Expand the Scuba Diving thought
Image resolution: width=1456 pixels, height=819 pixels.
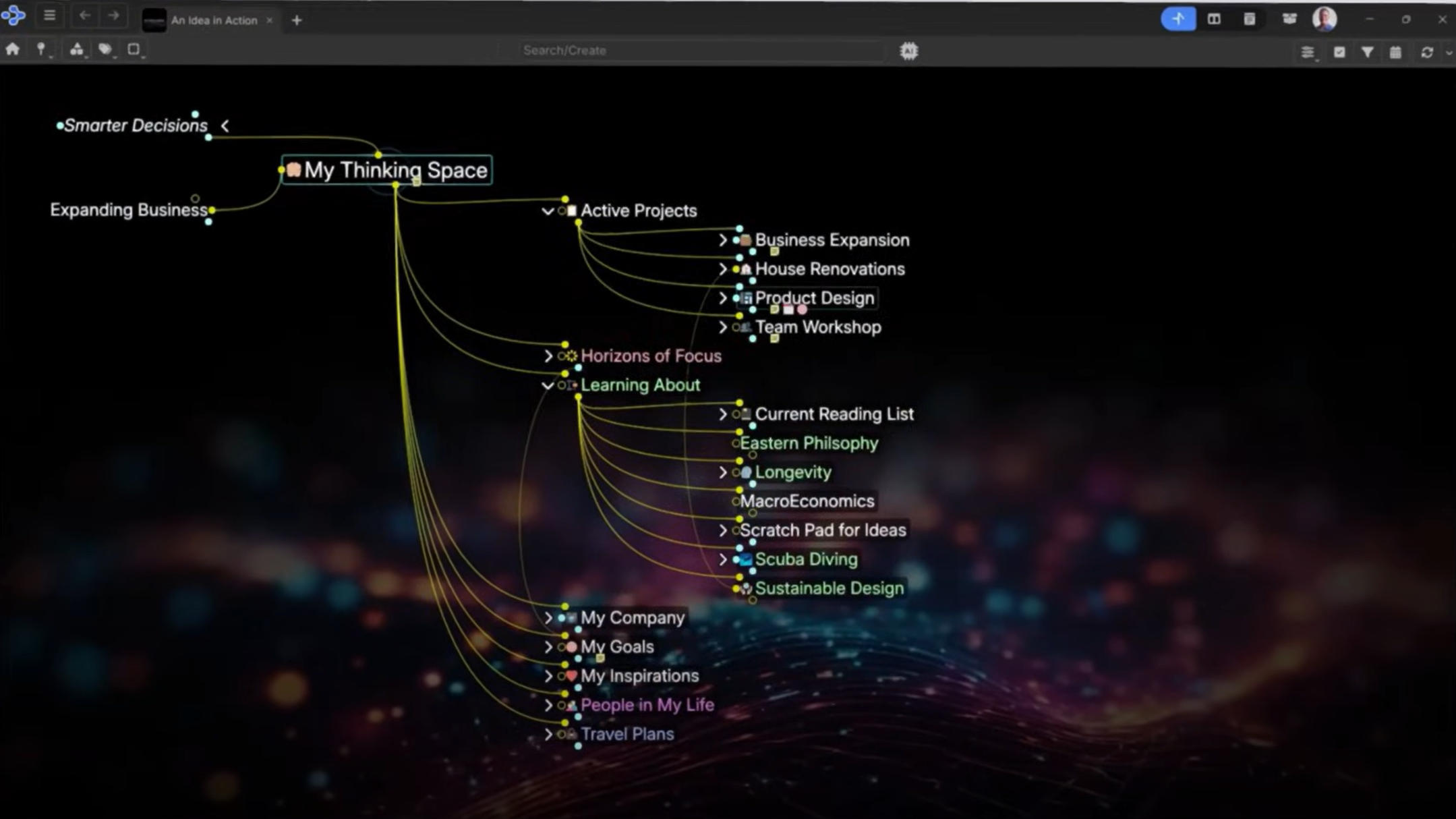(x=722, y=559)
